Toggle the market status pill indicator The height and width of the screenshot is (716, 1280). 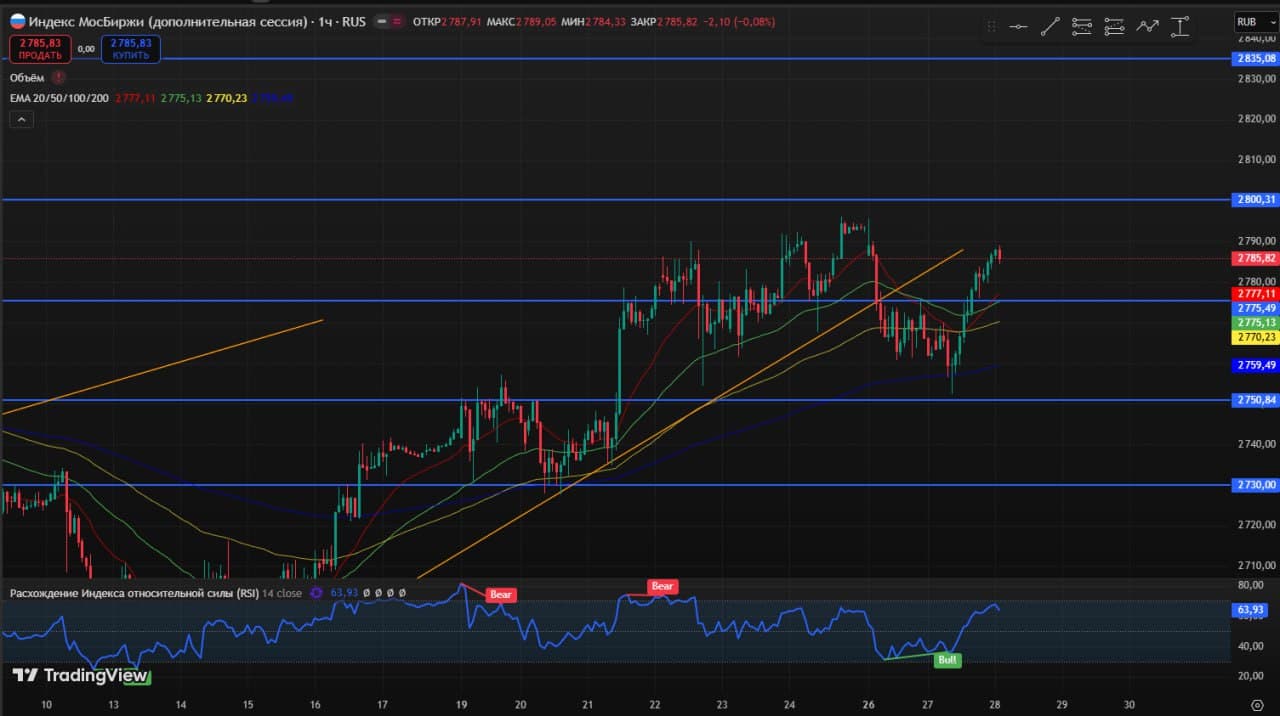tap(388, 21)
